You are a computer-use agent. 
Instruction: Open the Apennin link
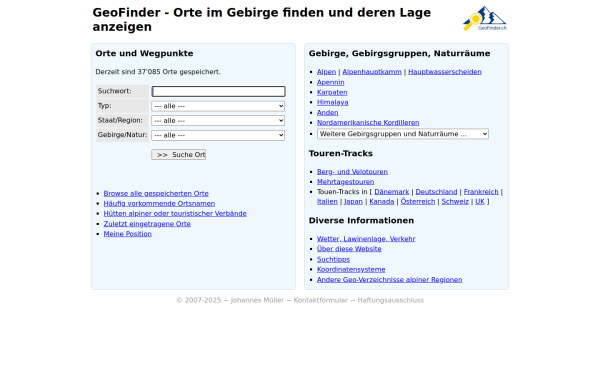tap(331, 82)
